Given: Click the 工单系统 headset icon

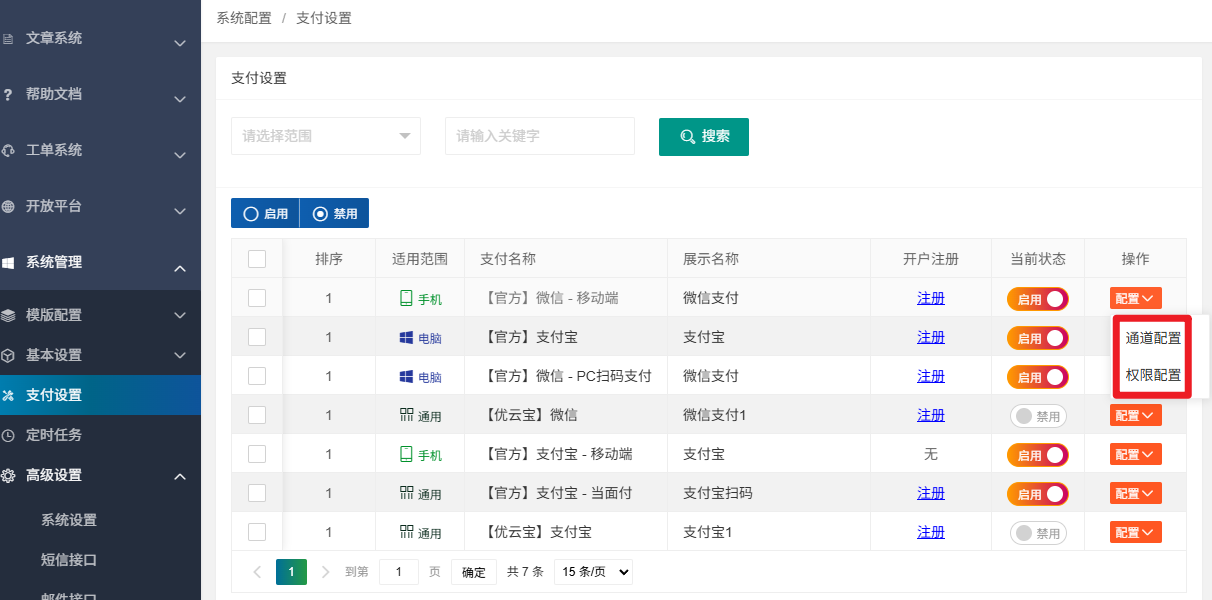Looking at the screenshot, I should (x=7, y=151).
